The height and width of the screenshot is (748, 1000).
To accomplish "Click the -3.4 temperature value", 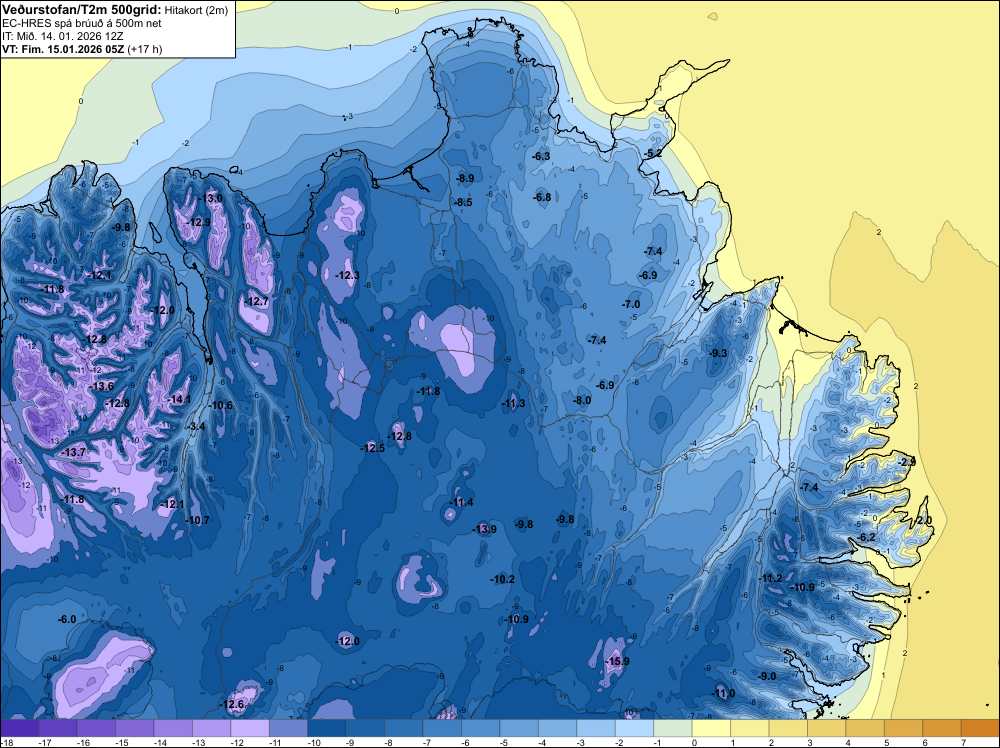I will (196, 426).
